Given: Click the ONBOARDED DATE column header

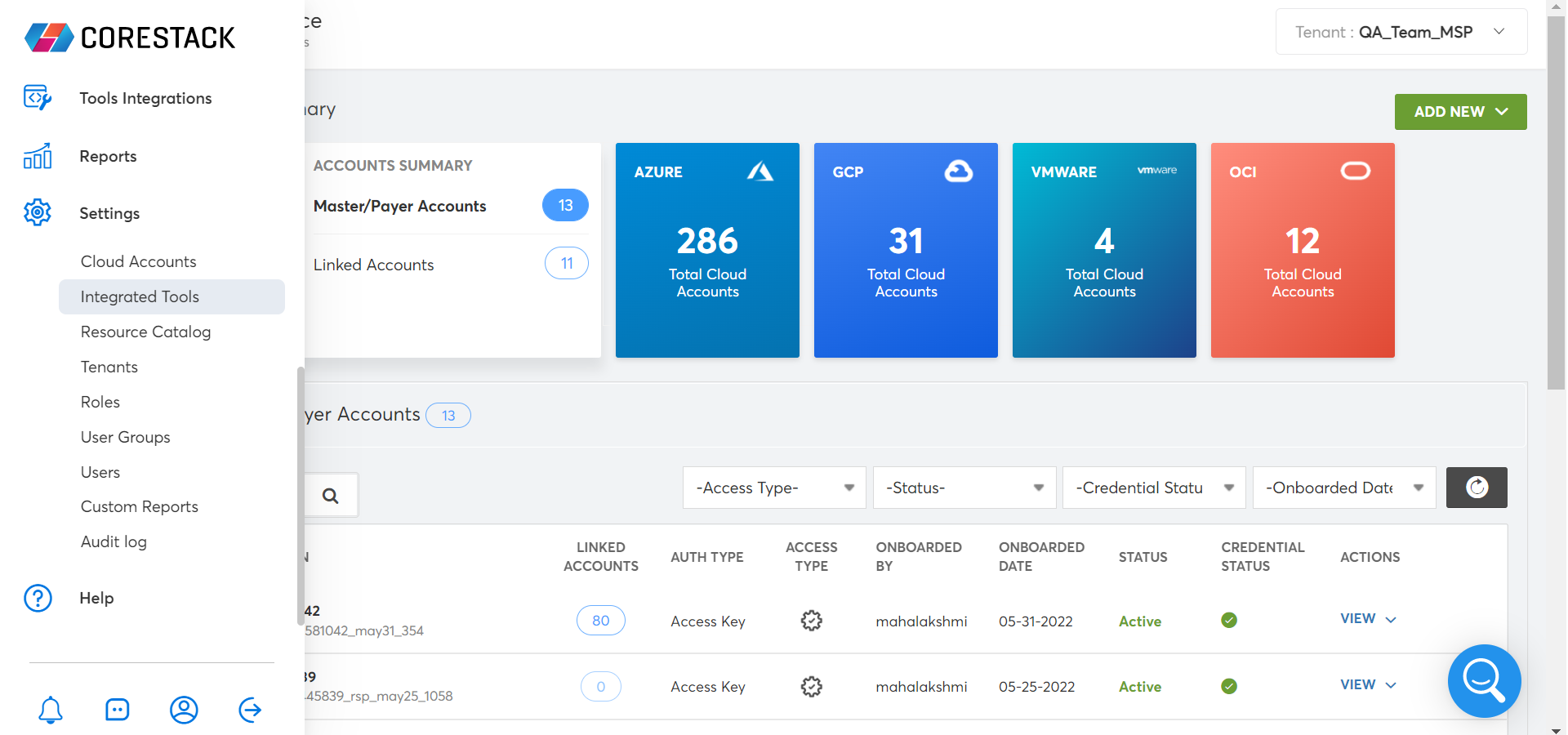Looking at the screenshot, I should click(1041, 556).
